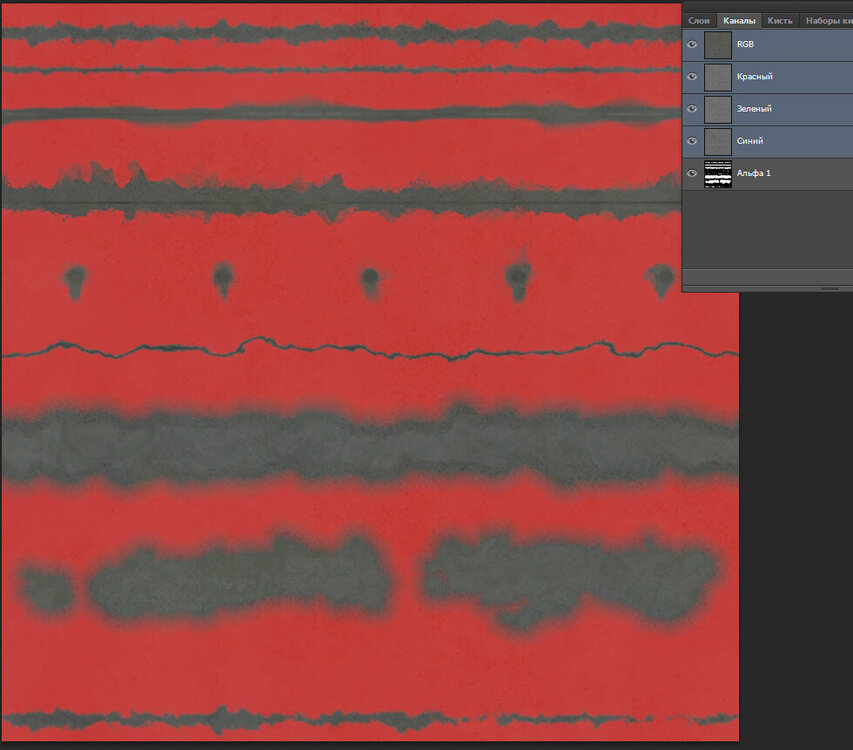Select the Каналы tab
Viewport: 853px width, 750px height.
point(739,20)
